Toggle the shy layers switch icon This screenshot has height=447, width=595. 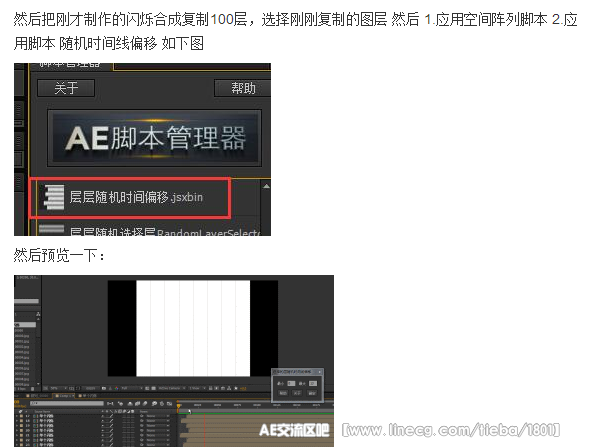tap(130, 403)
